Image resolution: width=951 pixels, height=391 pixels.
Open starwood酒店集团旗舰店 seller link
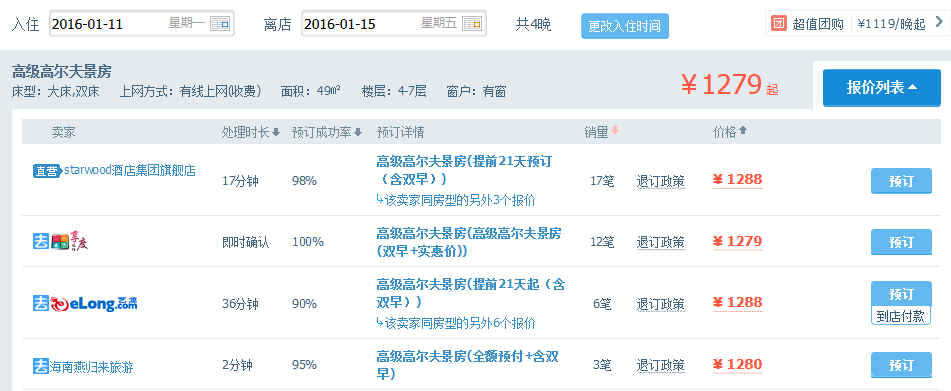click(x=130, y=170)
